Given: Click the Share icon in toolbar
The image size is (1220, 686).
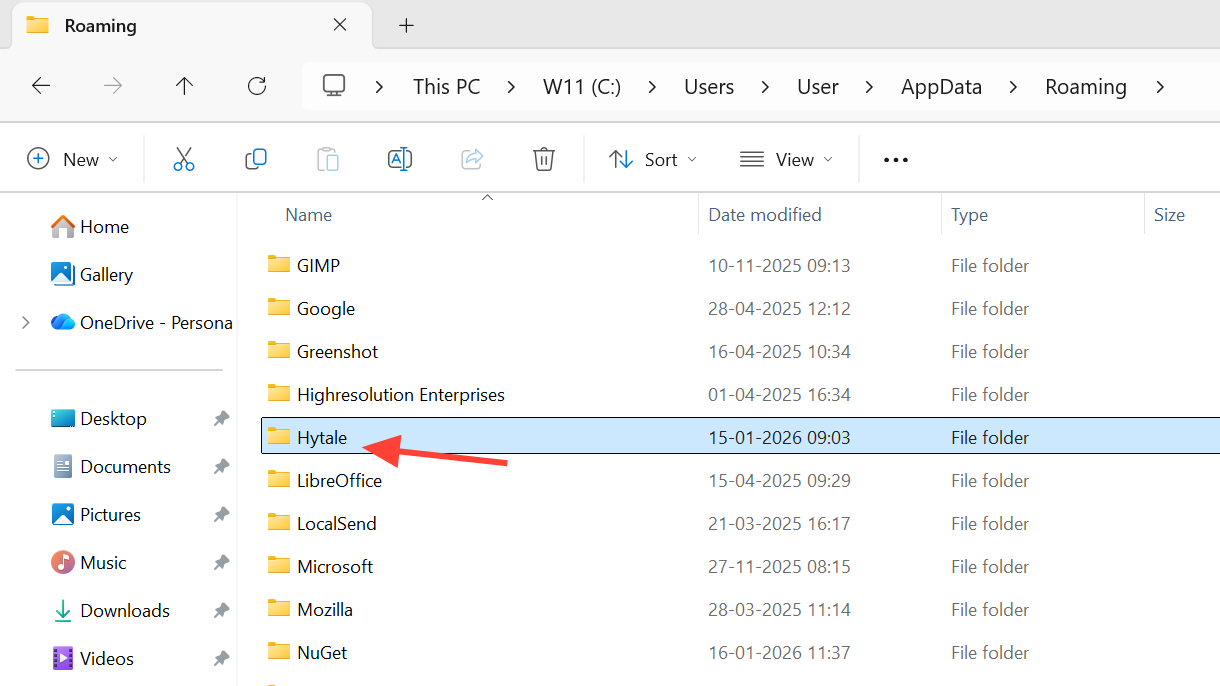Looking at the screenshot, I should click(472, 159).
